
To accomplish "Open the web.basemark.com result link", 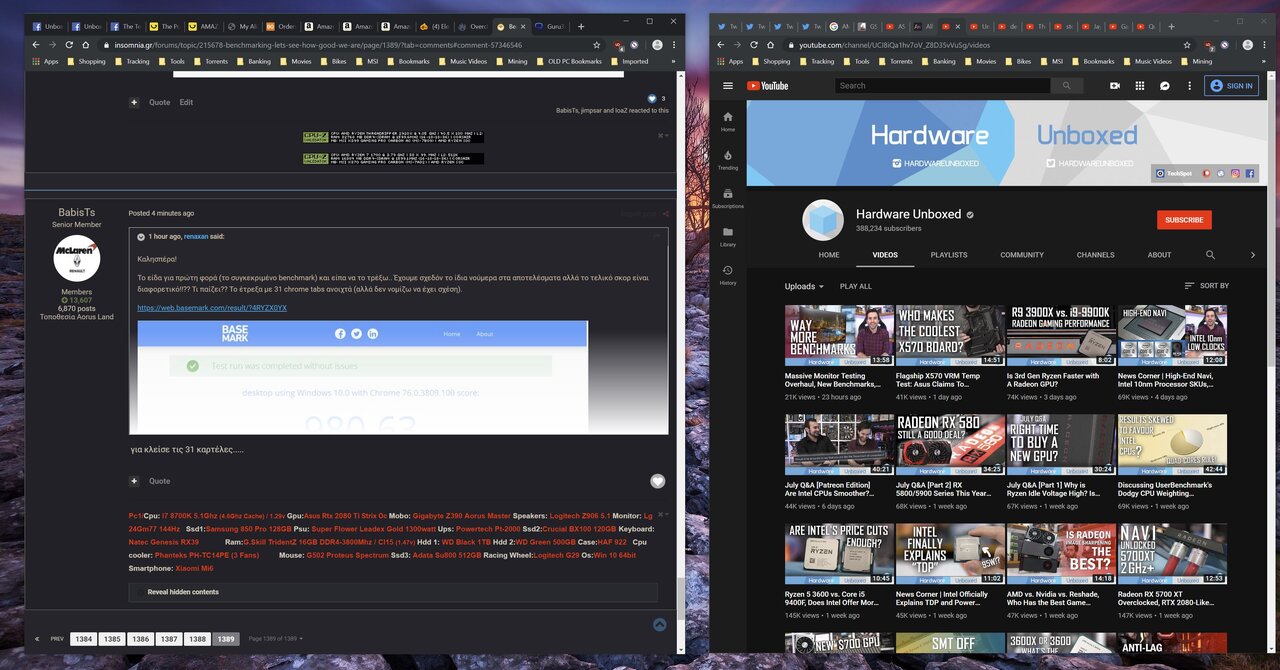I will (212, 308).
